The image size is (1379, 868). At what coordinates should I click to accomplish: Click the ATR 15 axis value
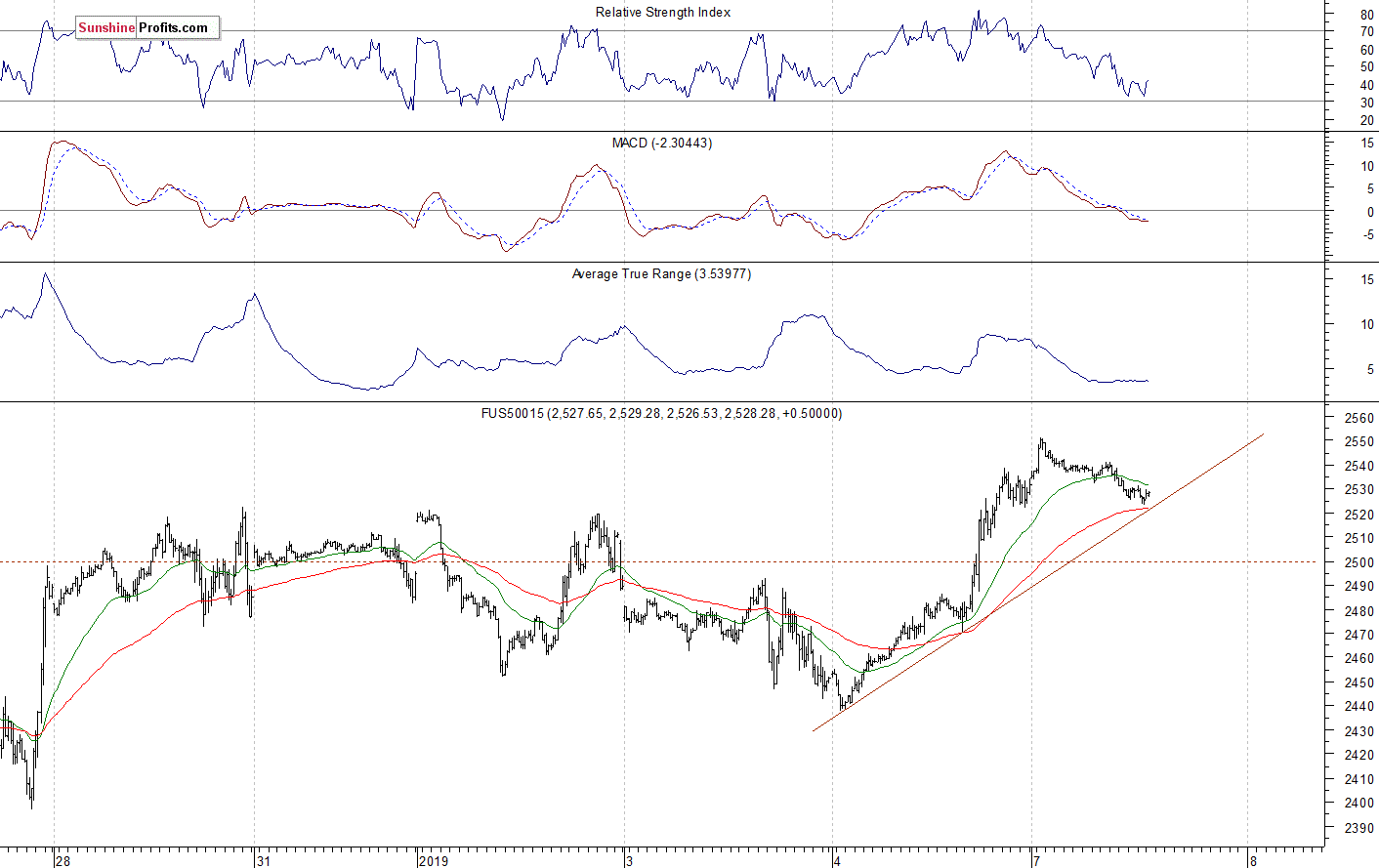tap(1367, 280)
